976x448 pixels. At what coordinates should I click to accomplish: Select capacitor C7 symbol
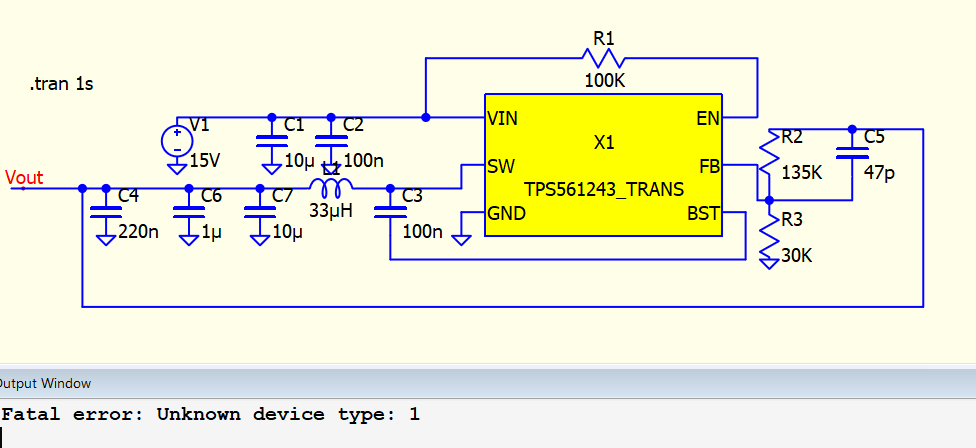pyautogui.click(x=260, y=212)
